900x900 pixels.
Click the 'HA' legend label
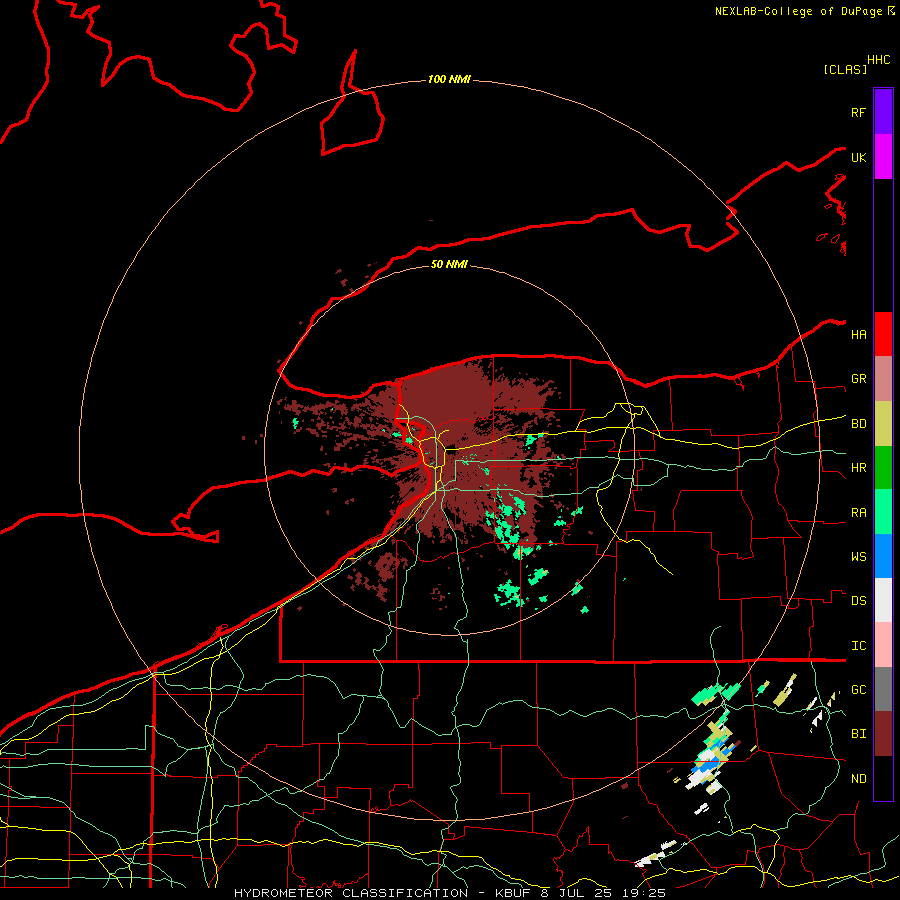[x=859, y=334]
